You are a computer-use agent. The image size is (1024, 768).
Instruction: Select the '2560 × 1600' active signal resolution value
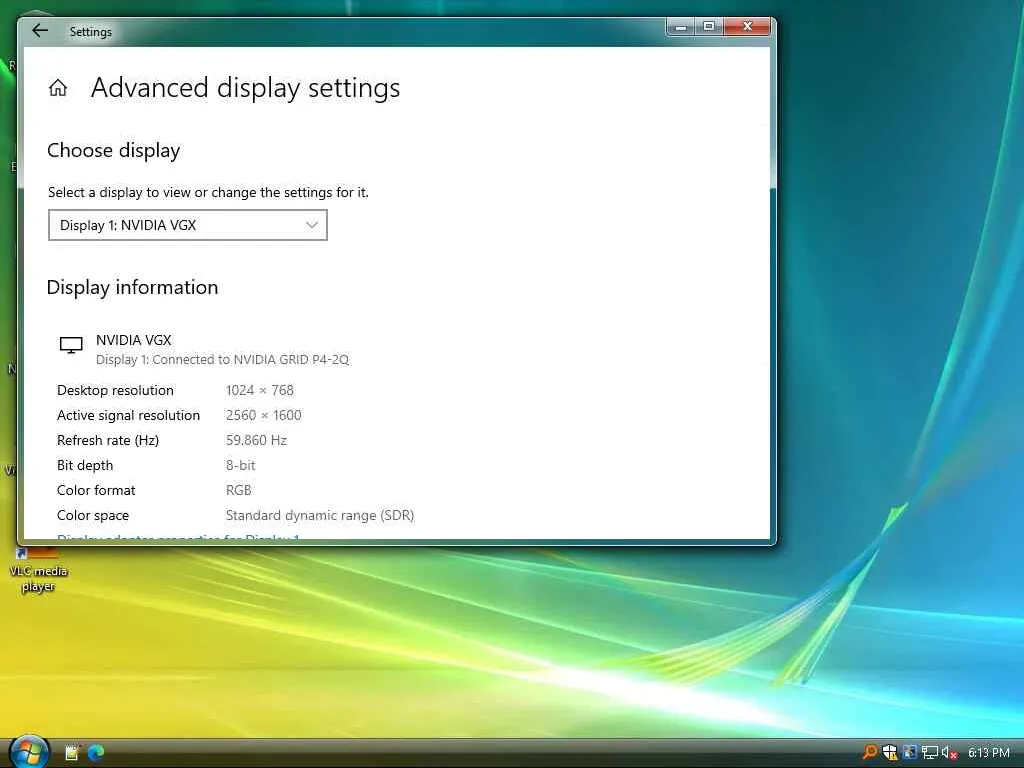(264, 415)
